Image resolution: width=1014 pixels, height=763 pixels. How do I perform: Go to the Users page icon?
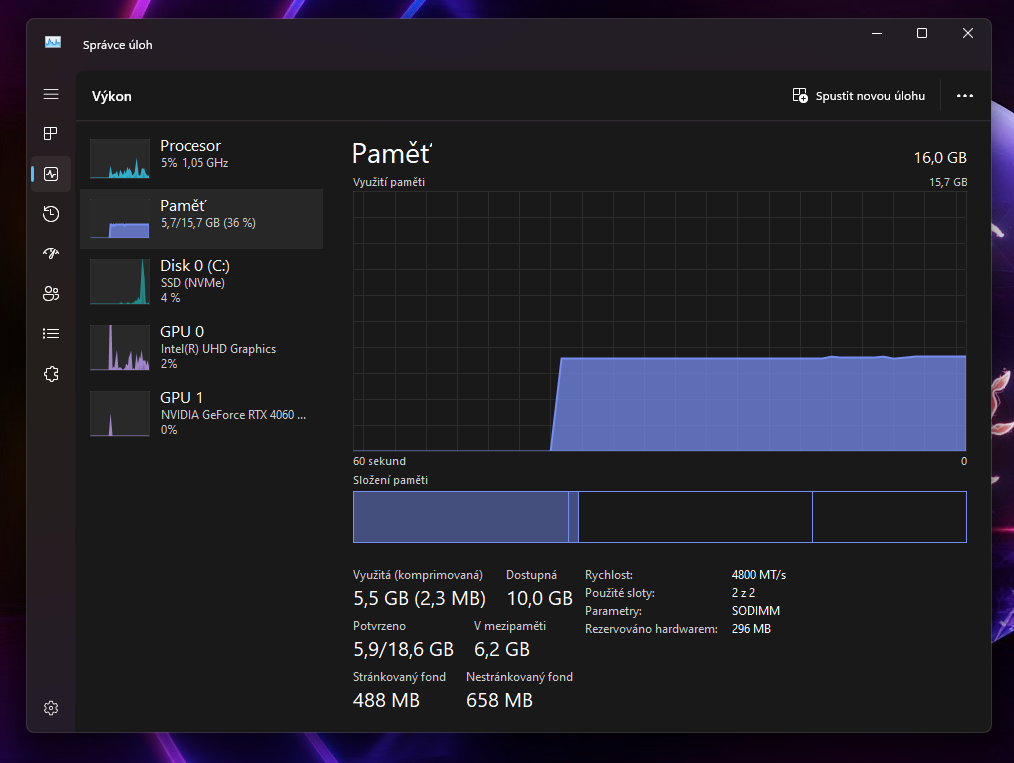click(51, 294)
